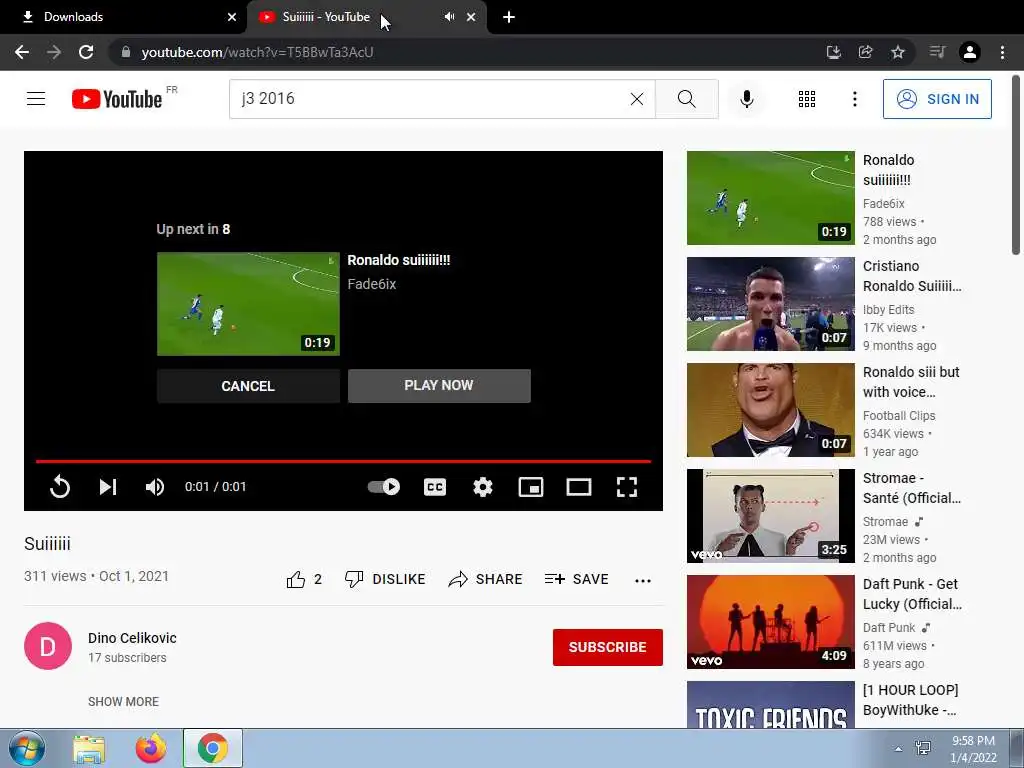This screenshot has height=768, width=1024.
Task: Reload the page
Action: click(x=86, y=52)
